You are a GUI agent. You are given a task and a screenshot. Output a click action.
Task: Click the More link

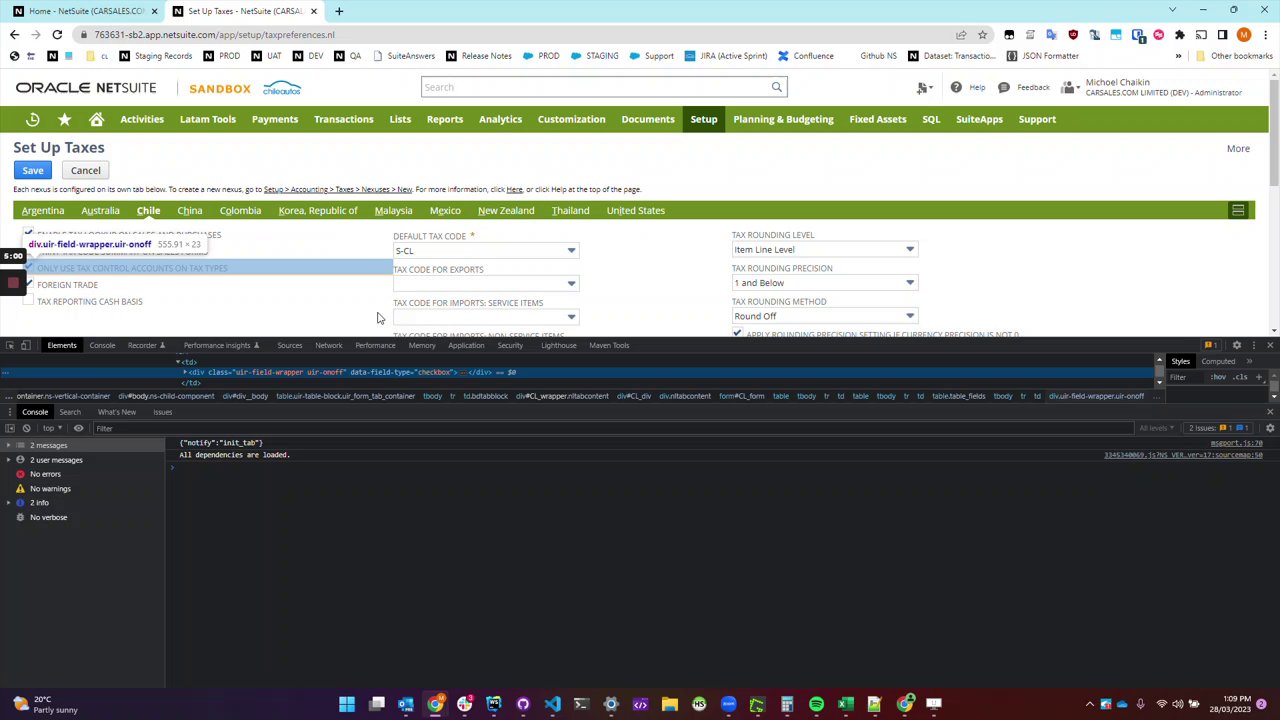coord(1238,148)
